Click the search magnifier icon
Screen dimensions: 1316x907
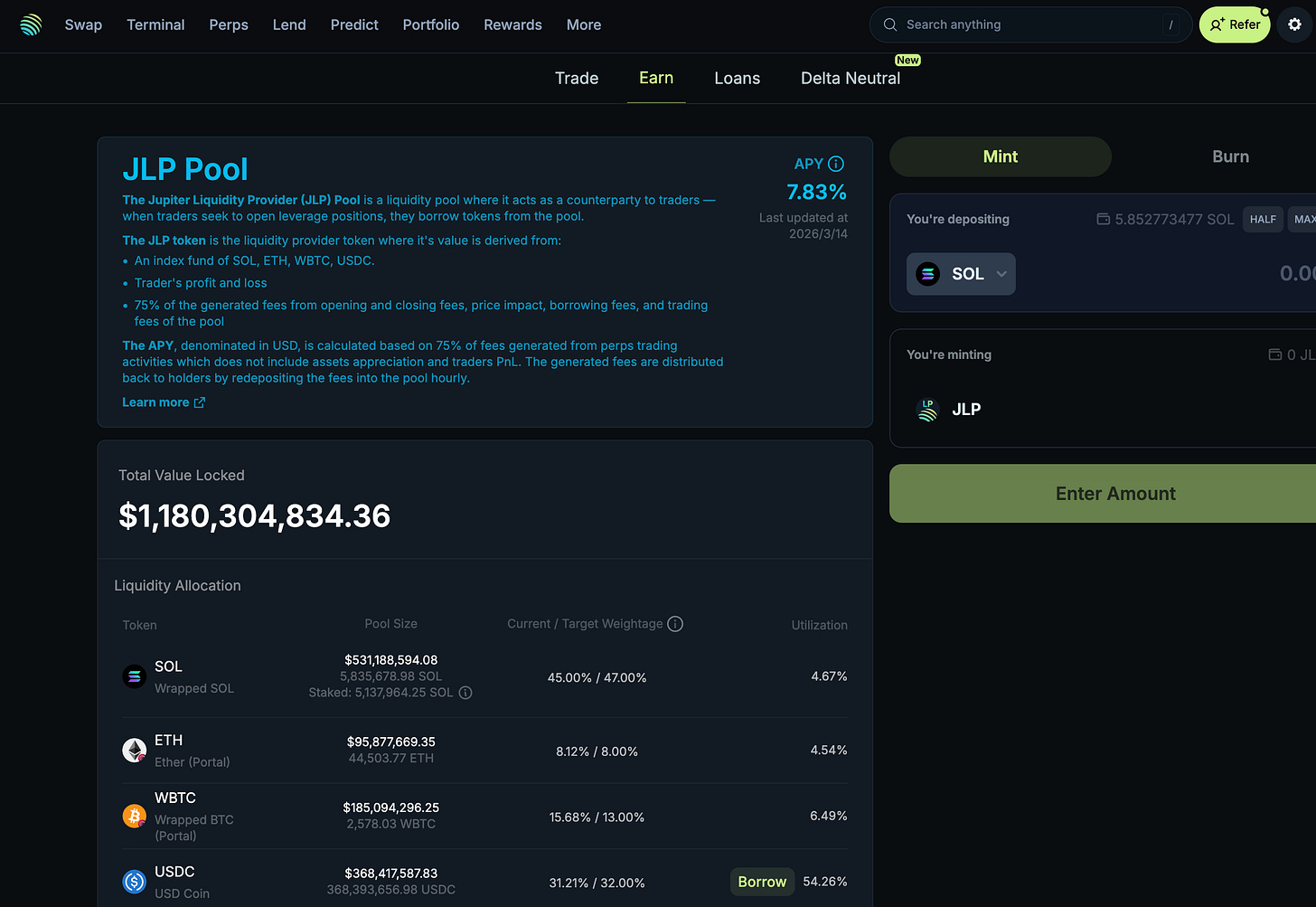(x=890, y=24)
